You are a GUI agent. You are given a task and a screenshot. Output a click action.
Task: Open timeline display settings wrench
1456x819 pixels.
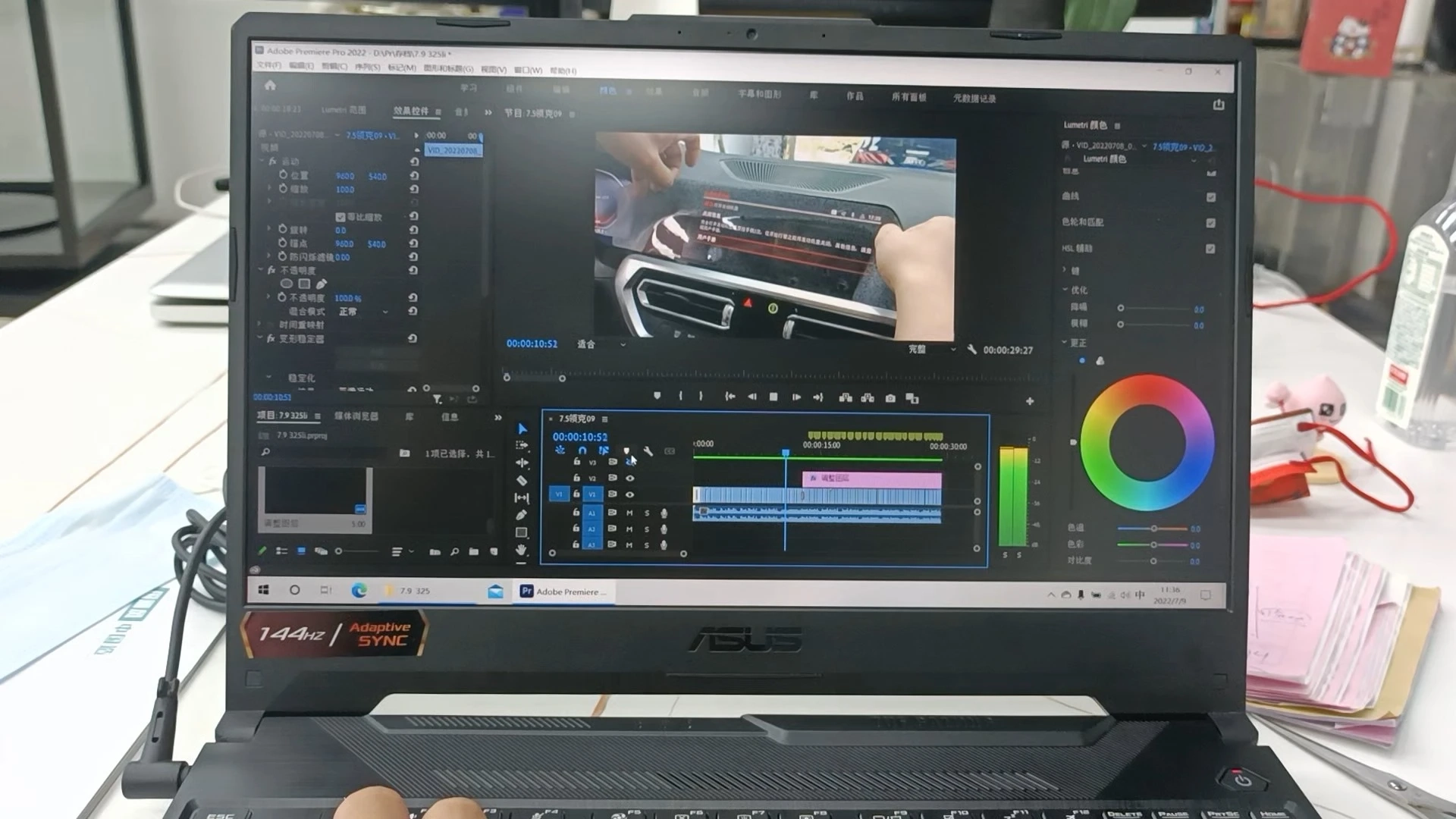pos(648,450)
